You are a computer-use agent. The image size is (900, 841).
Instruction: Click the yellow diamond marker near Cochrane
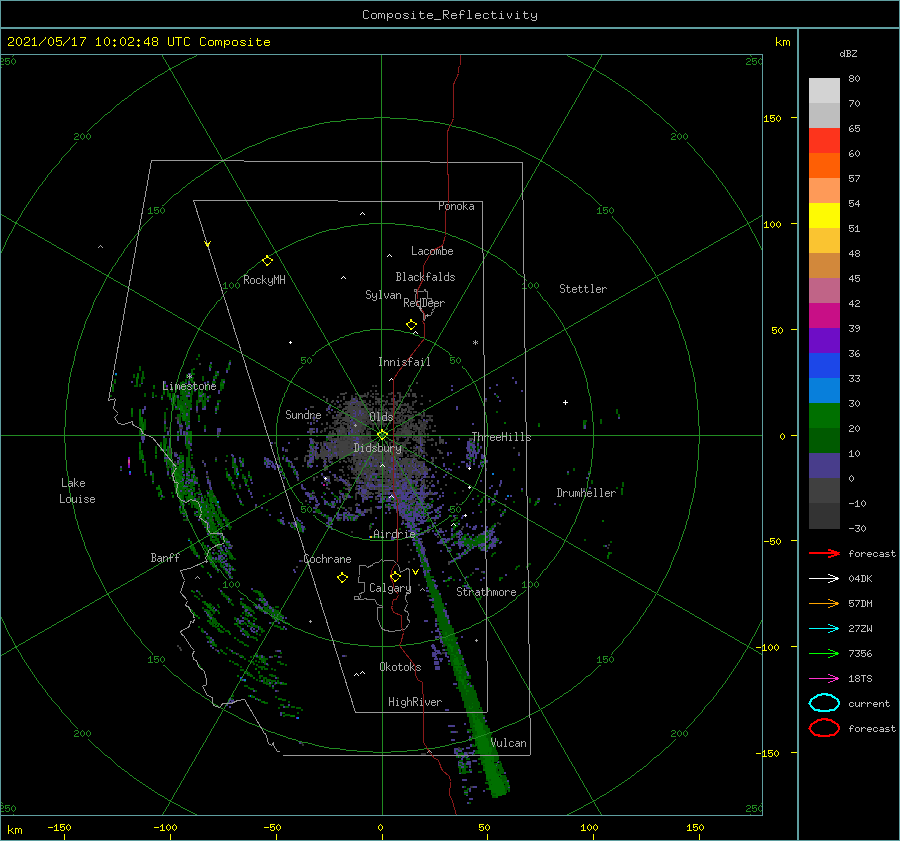pyautogui.click(x=342, y=578)
